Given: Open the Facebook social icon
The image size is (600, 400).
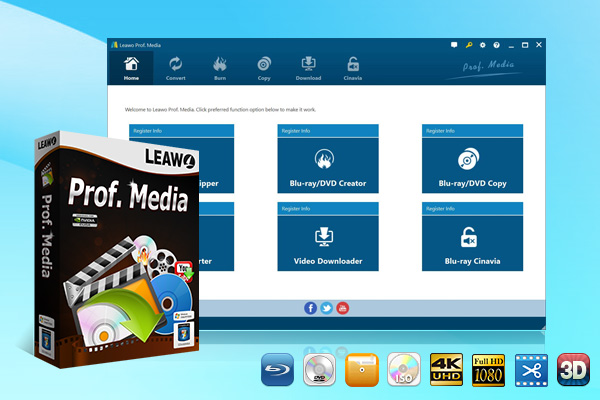Looking at the screenshot, I should click(310, 308).
